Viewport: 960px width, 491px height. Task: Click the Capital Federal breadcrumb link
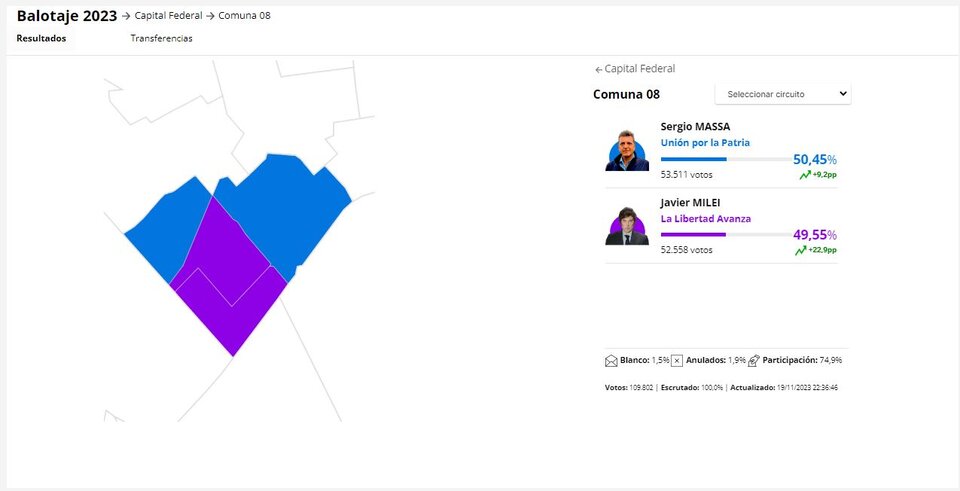point(168,16)
